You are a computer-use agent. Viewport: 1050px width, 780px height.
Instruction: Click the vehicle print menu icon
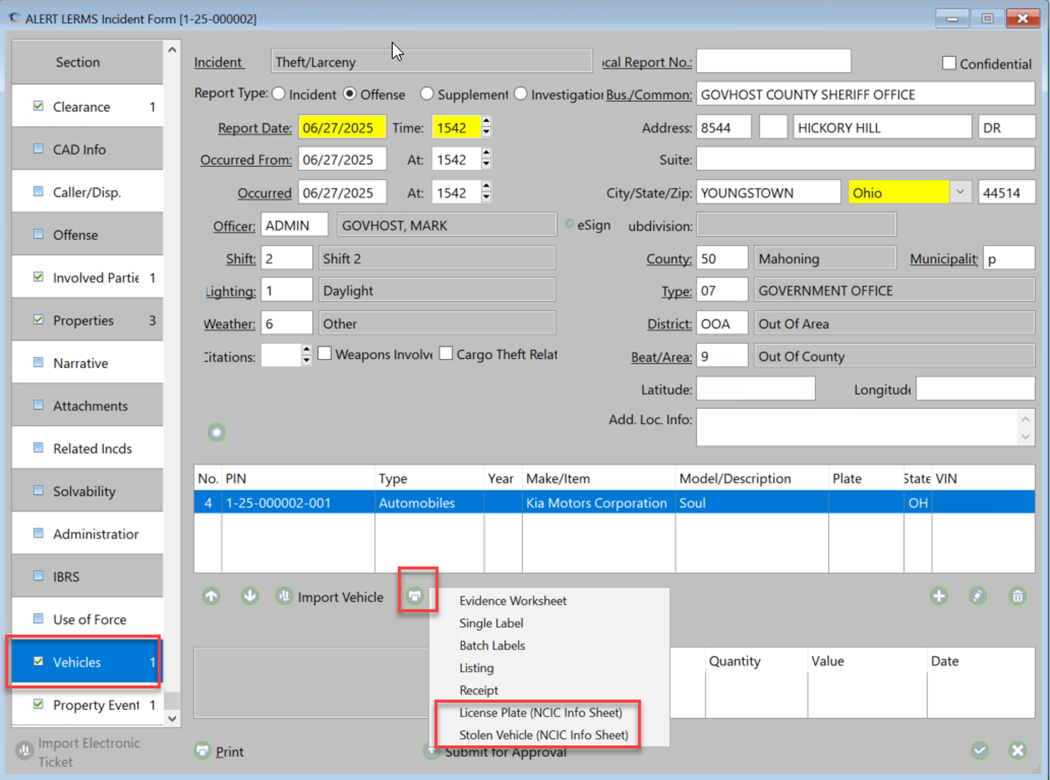click(x=415, y=597)
